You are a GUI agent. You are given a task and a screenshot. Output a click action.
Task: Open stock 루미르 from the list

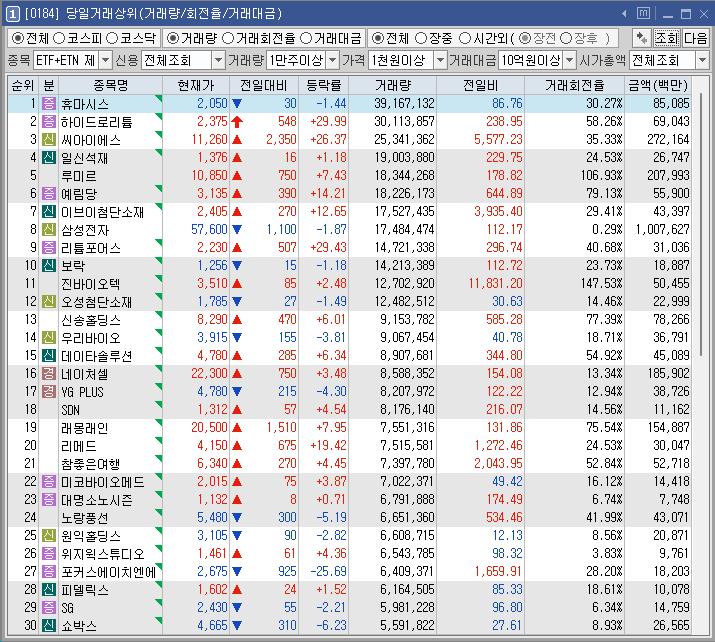tap(78, 176)
